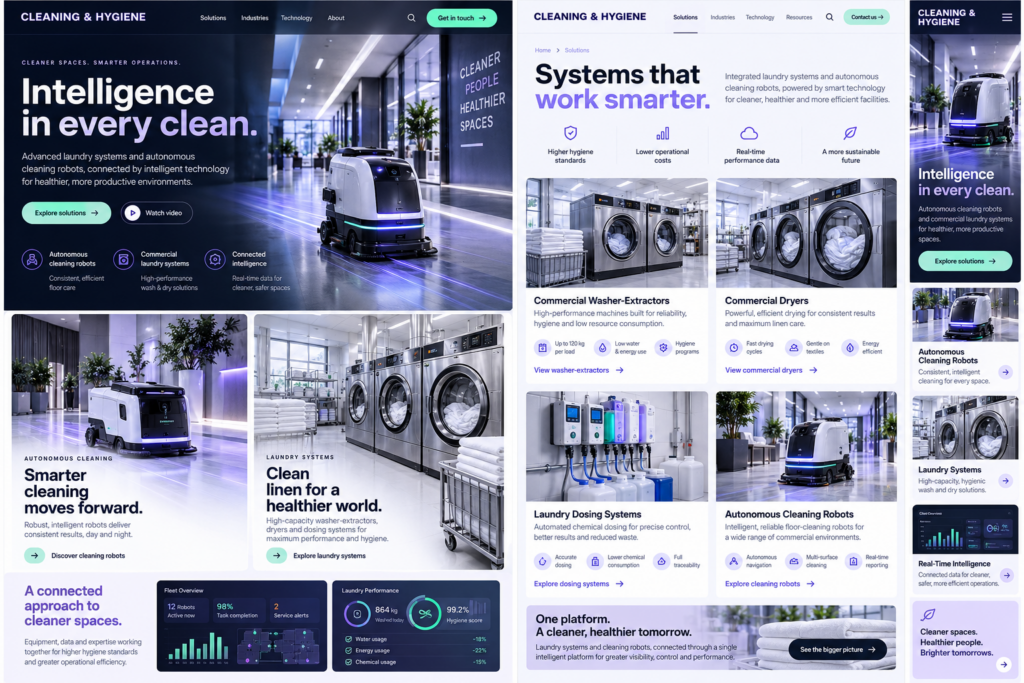Open the hamburger menu in mobile view
This screenshot has height=683, width=1024.
[1006, 18]
